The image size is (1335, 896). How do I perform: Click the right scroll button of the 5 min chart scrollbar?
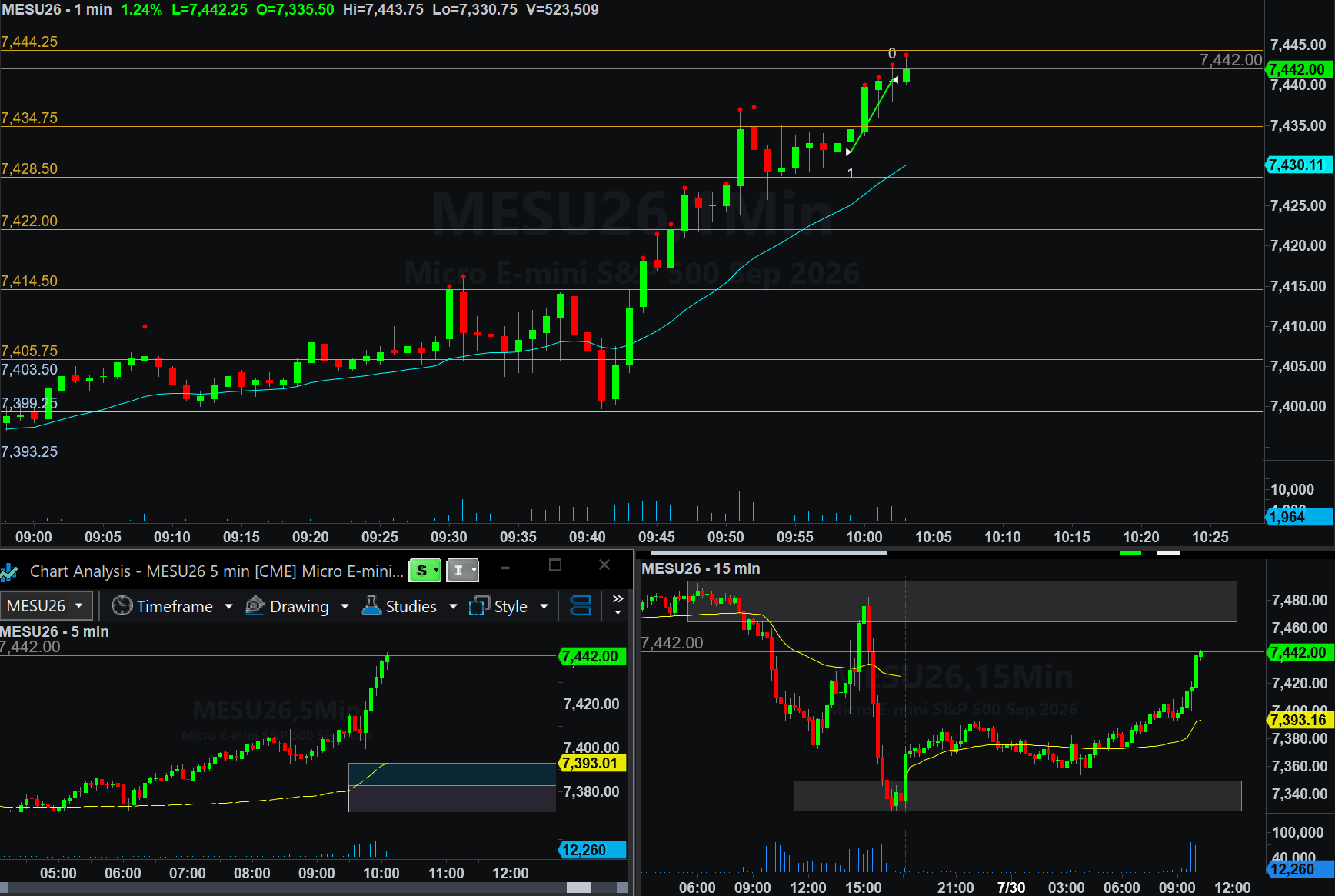click(x=622, y=888)
